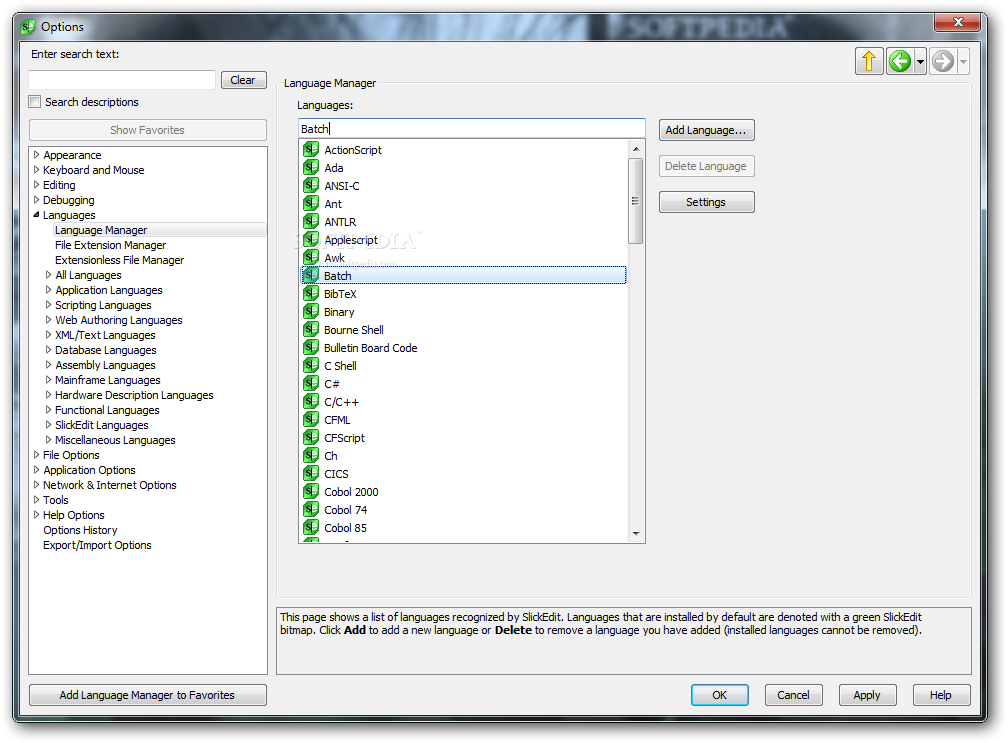Click the languages list scrollbar thumb

(x=636, y=201)
